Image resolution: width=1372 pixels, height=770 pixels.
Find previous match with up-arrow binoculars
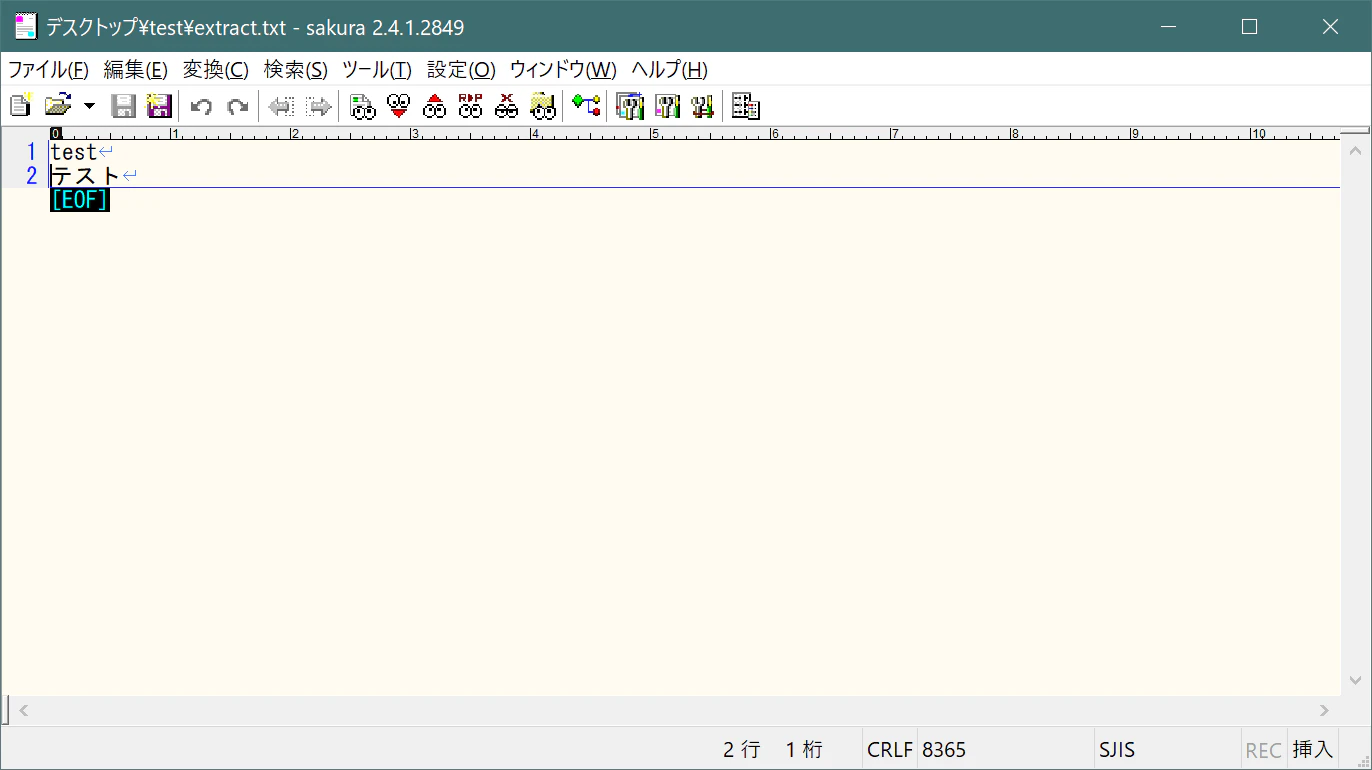tap(434, 106)
